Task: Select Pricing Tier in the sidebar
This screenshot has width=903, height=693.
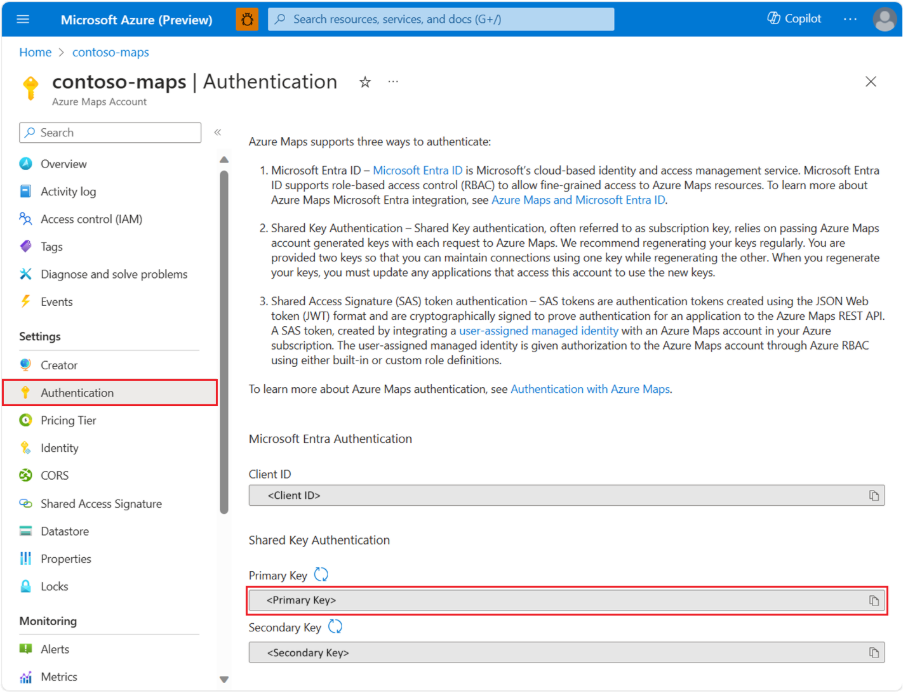Action: (68, 421)
